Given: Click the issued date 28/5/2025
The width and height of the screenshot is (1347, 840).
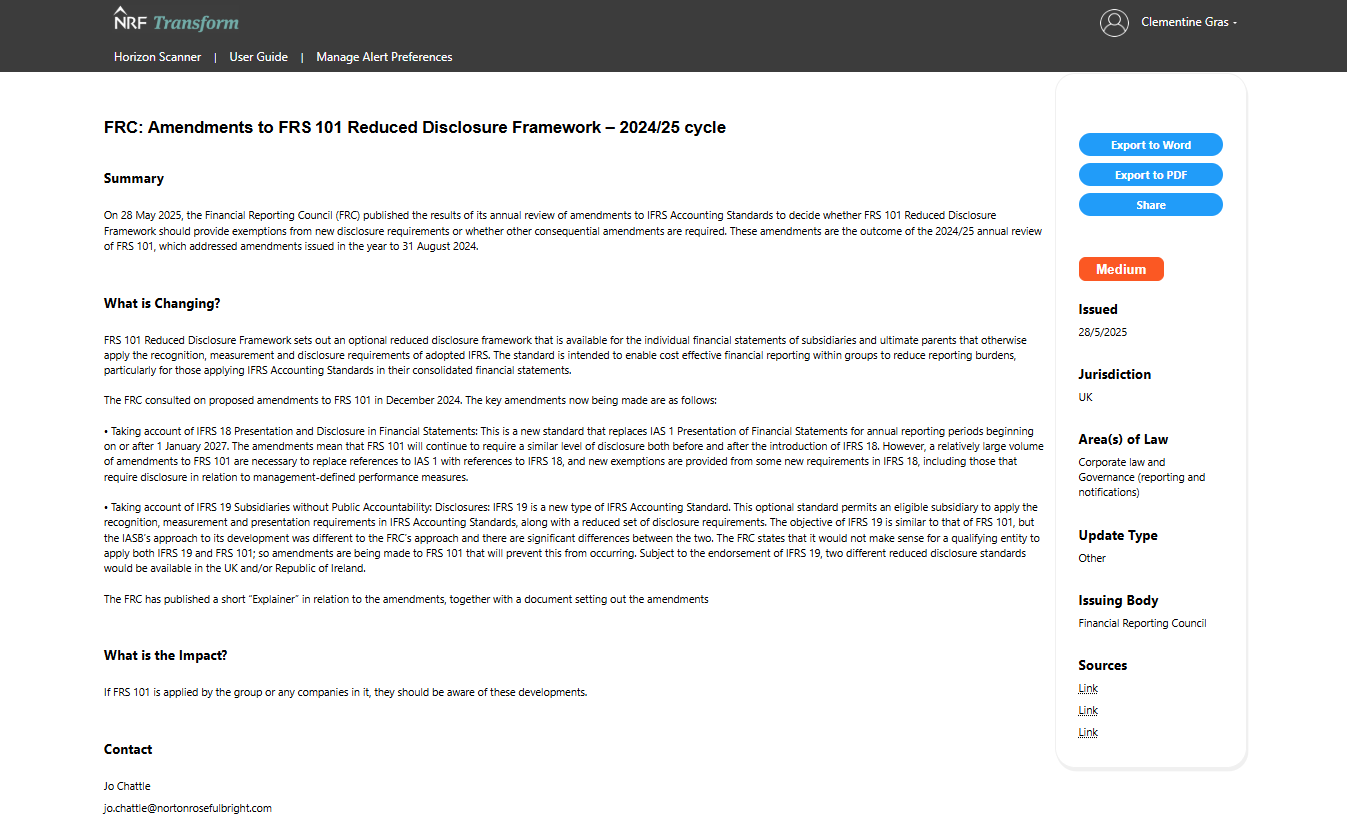Looking at the screenshot, I should pos(1102,332).
